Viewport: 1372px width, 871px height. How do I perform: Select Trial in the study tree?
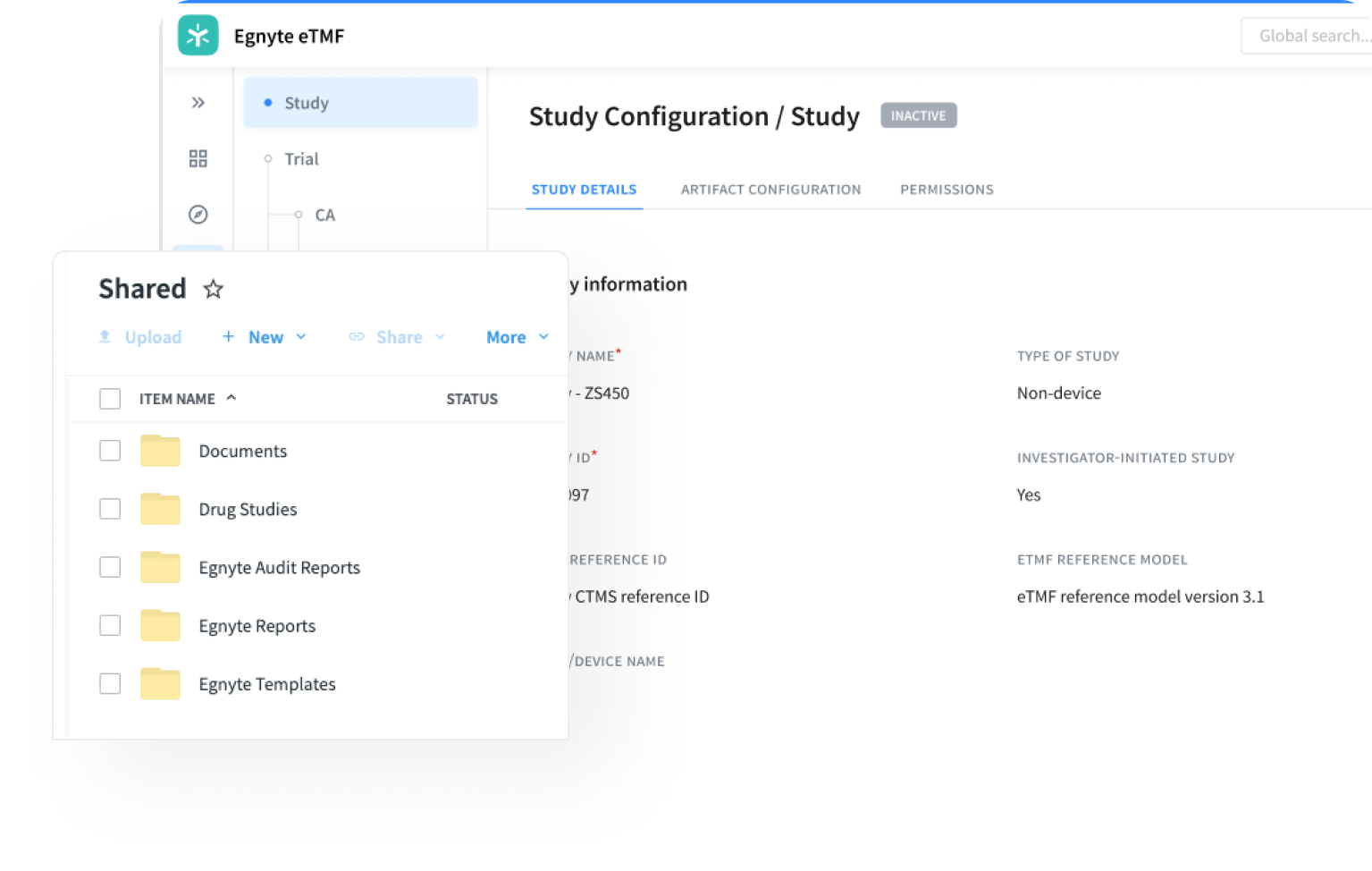301,159
